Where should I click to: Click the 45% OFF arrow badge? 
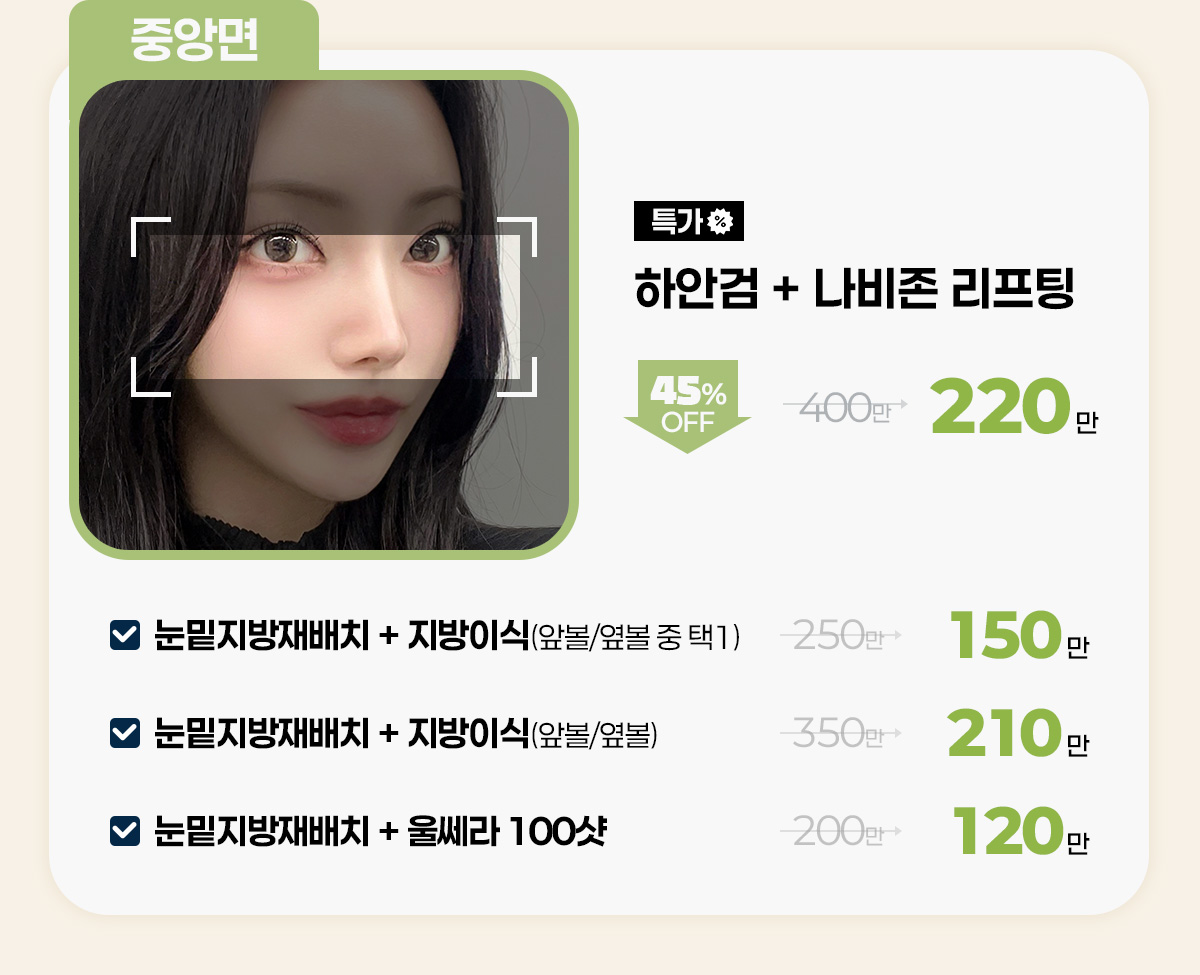[x=687, y=406]
